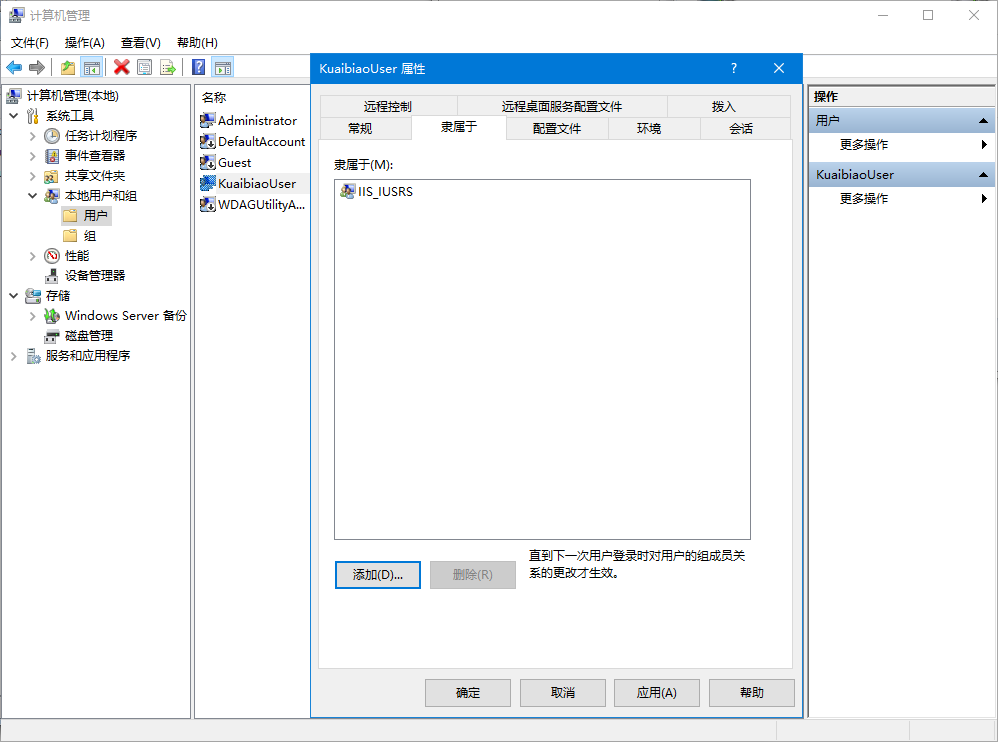Viewport: 998px width, 742px height.
Task: Click the 任务计划程序 clock icon
Action: pos(52,136)
